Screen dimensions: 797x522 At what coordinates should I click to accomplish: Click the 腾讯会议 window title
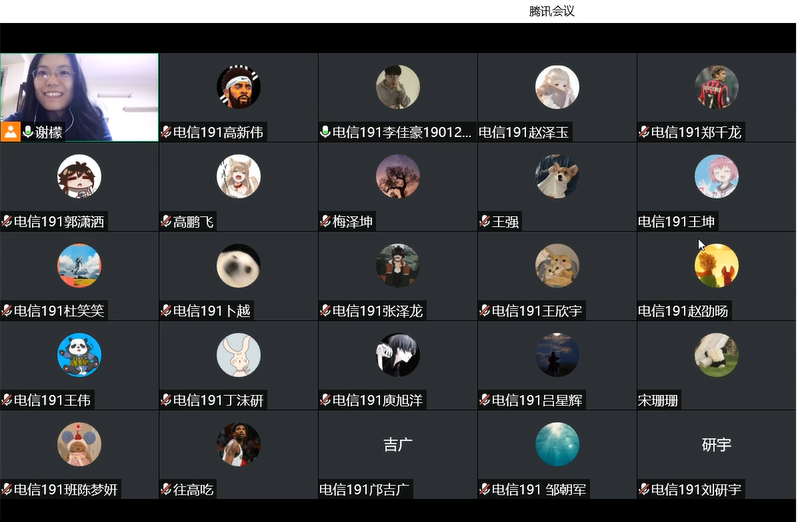pyautogui.click(x=551, y=11)
